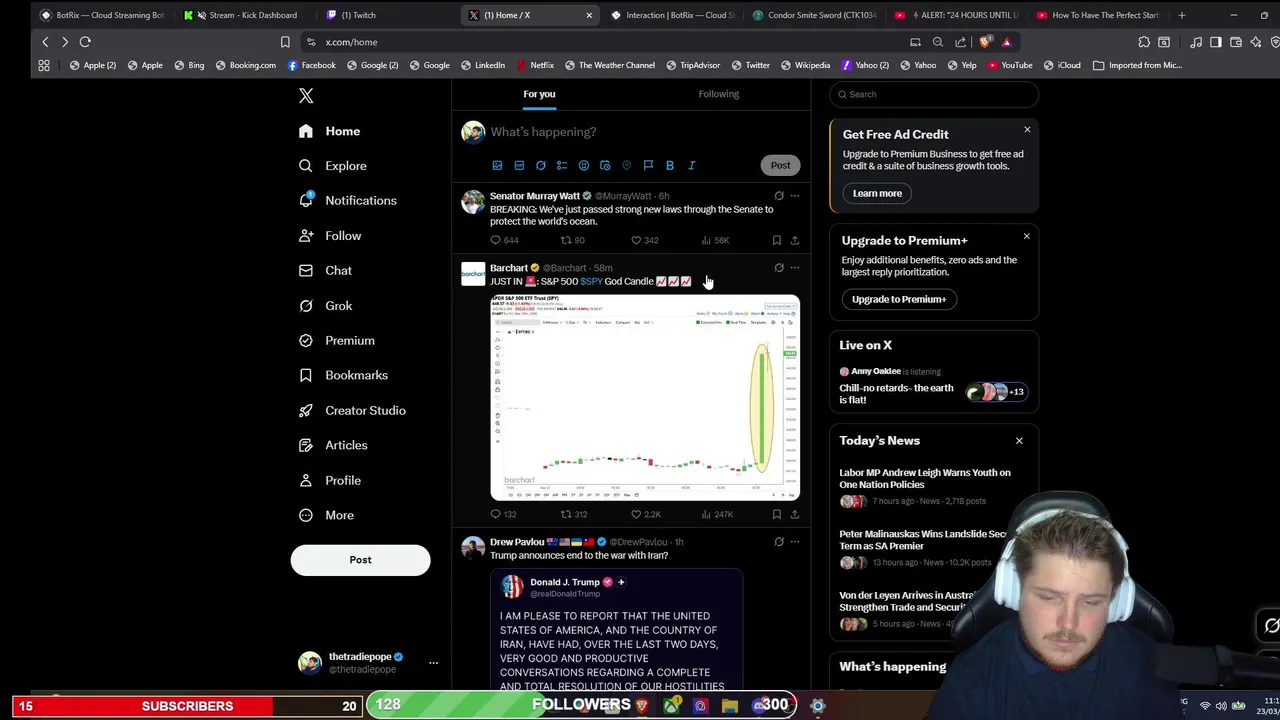
Task: Switch to the Following tab
Action: (719, 94)
